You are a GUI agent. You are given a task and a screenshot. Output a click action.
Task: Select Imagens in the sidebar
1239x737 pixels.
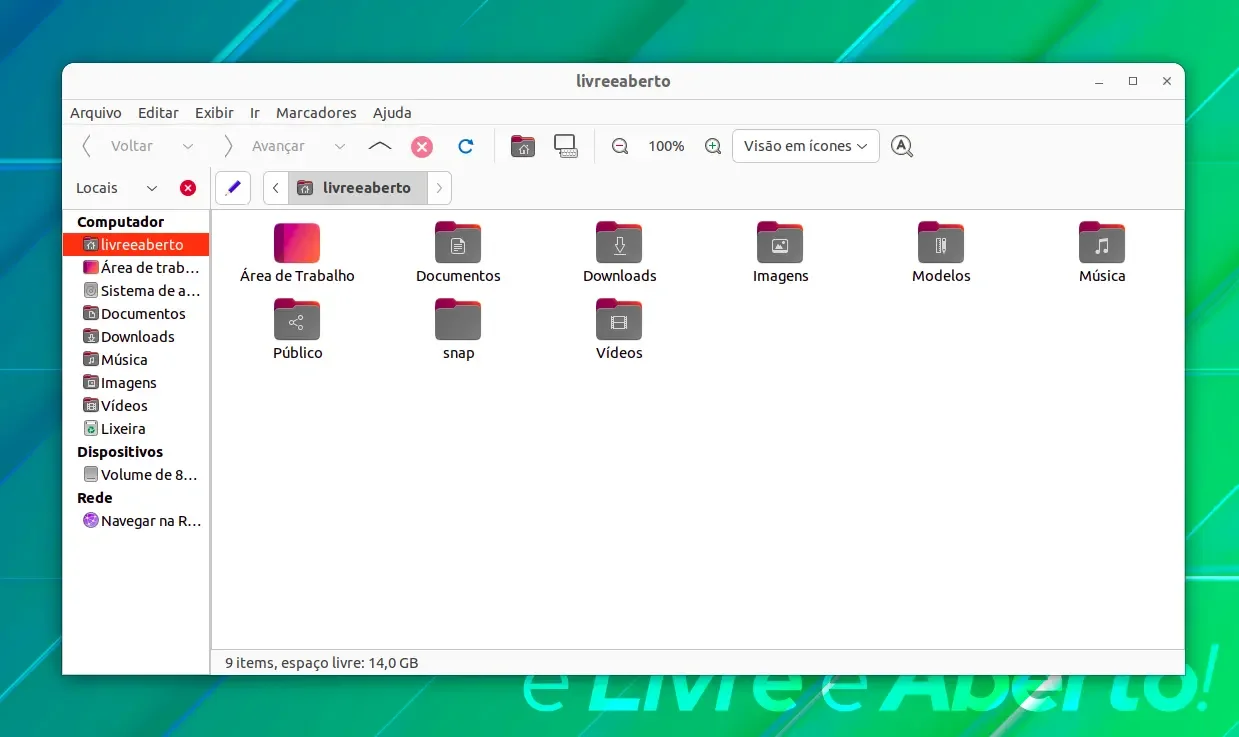tap(136, 382)
